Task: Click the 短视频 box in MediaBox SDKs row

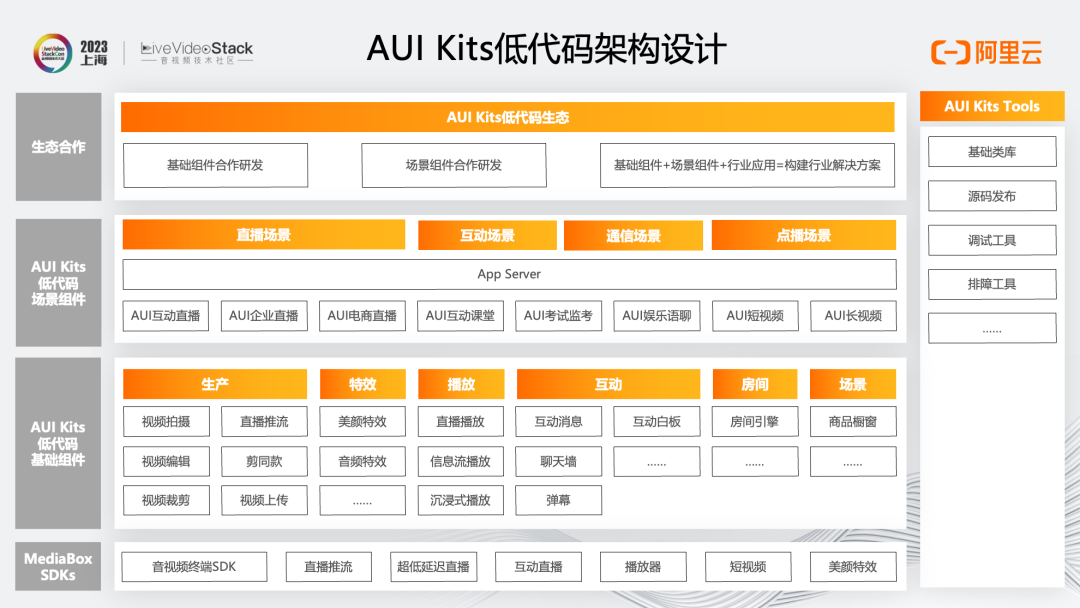Action: click(x=748, y=567)
